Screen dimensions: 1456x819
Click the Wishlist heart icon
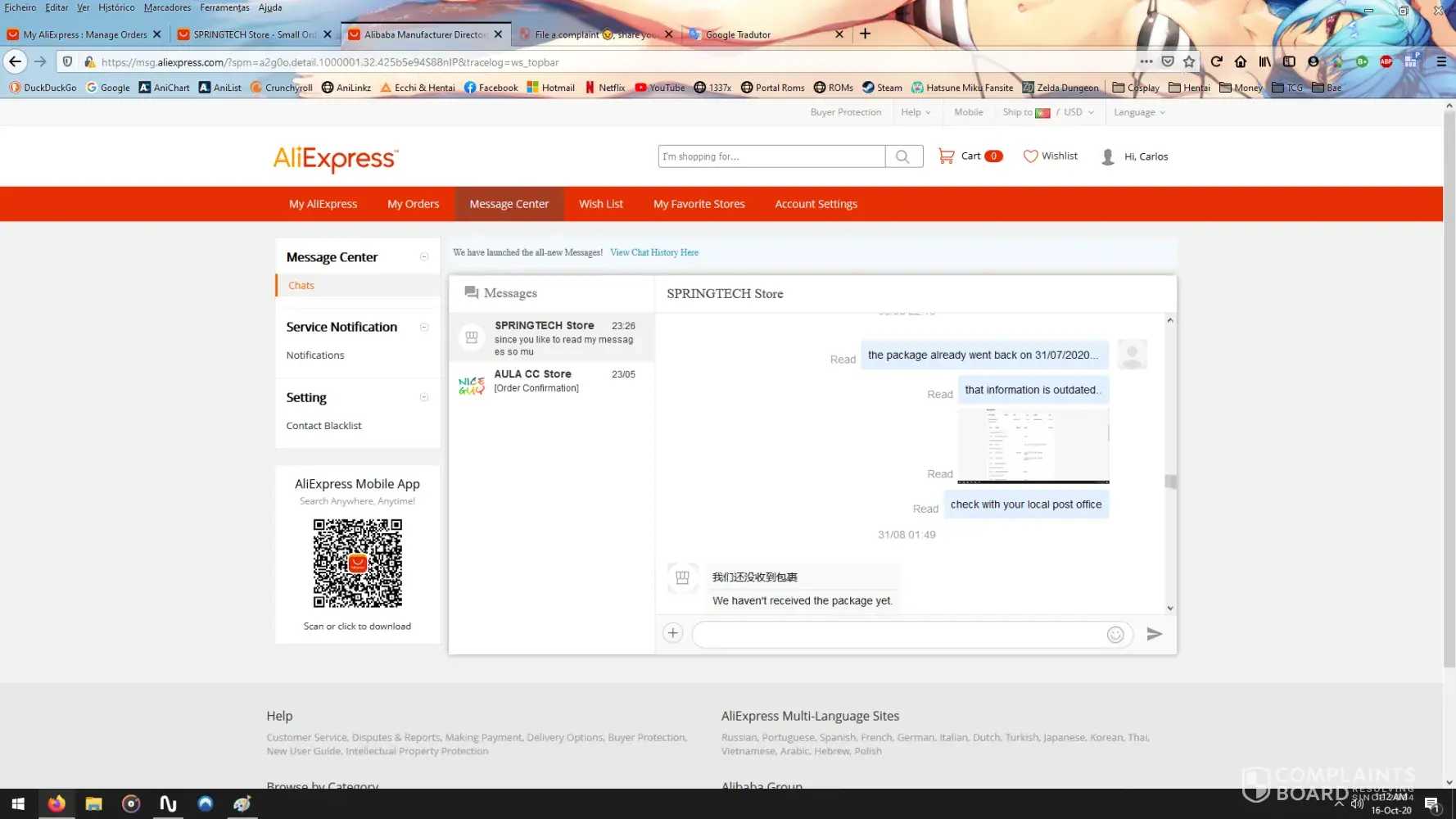click(x=1030, y=156)
